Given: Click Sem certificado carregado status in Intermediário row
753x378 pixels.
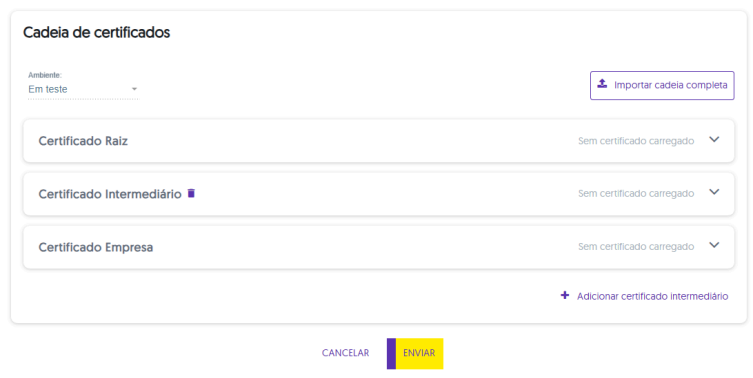Looking at the screenshot, I should (x=636, y=194).
